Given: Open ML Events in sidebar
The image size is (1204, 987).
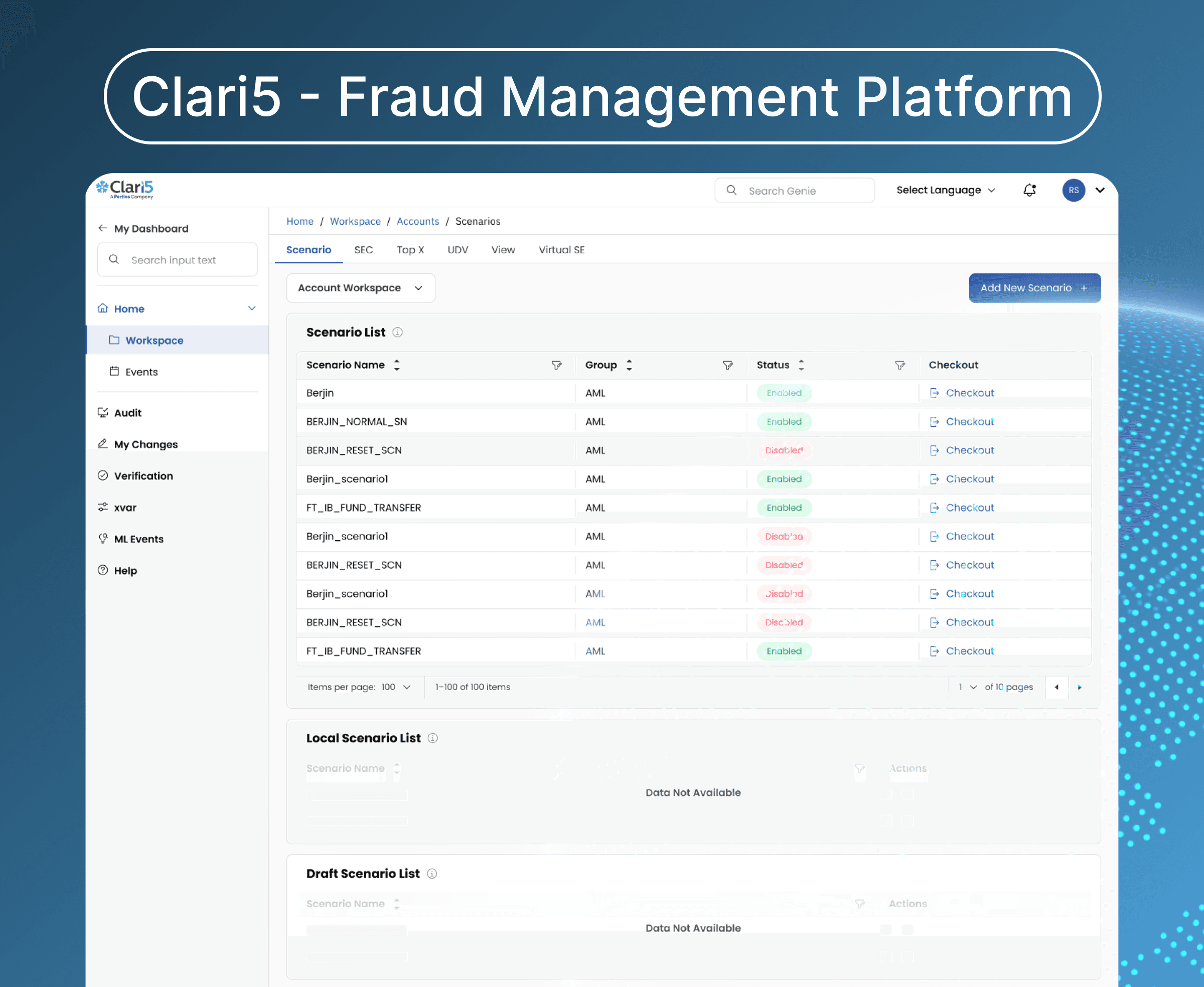Looking at the screenshot, I should tap(138, 539).
